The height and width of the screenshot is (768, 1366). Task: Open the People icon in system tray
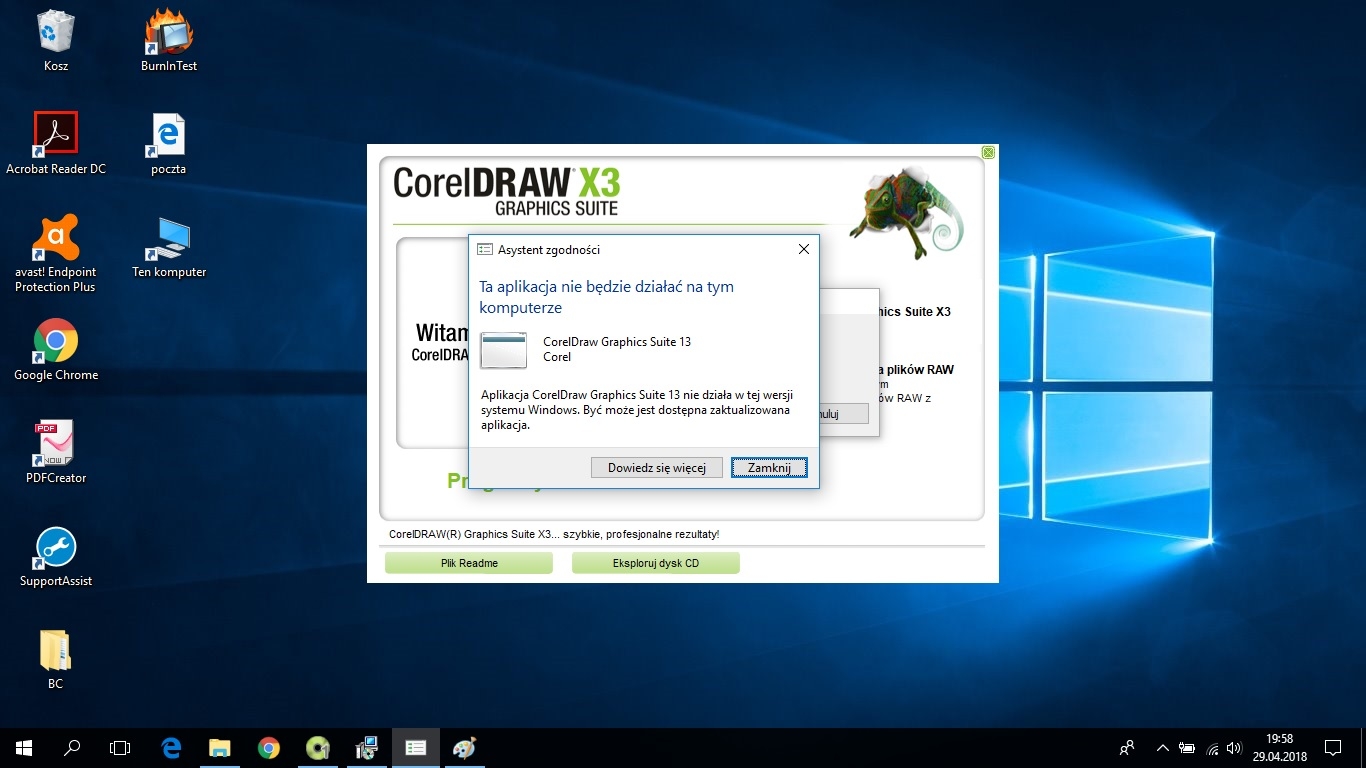click(x=1127, y=747)
